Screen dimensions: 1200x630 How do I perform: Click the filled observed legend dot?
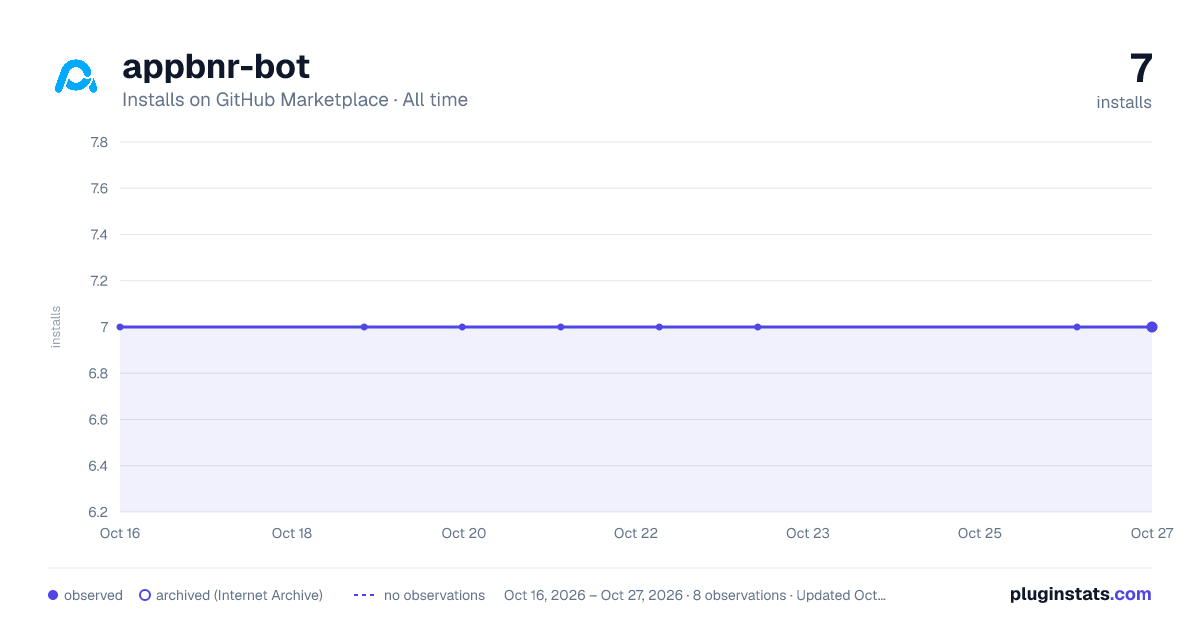coord(53,595)
